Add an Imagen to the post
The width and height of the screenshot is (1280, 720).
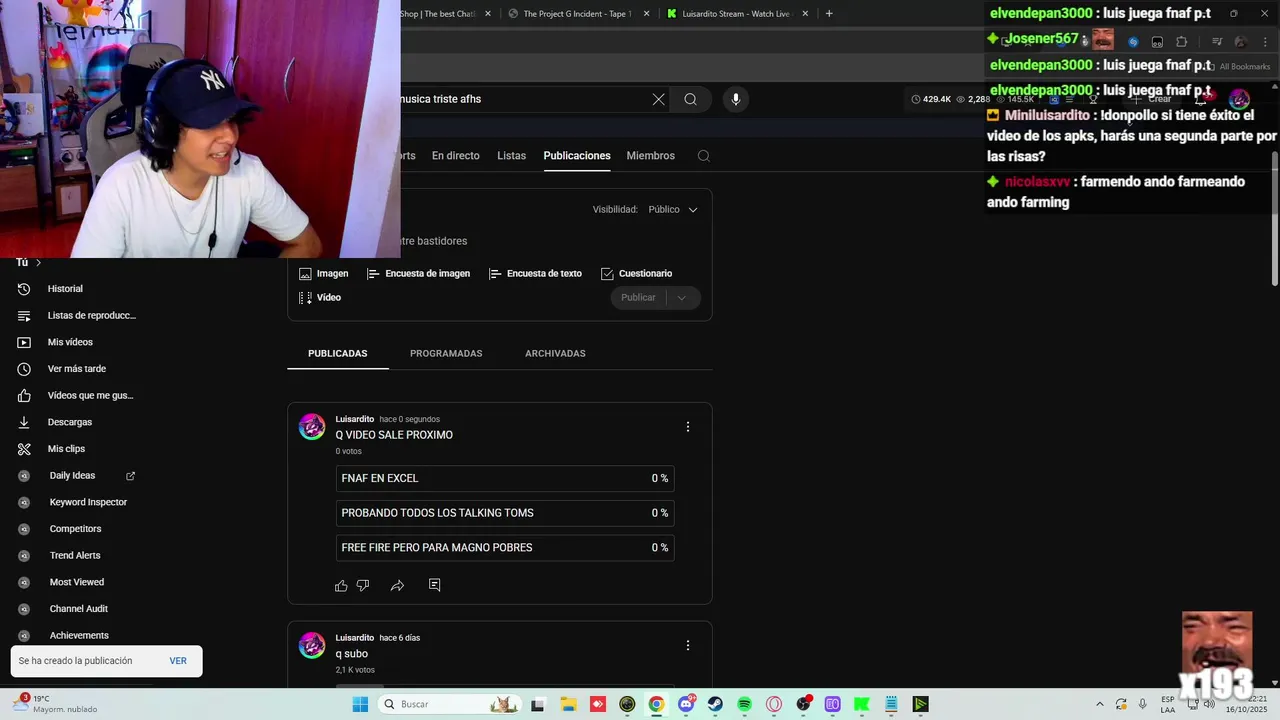(324, 274)
